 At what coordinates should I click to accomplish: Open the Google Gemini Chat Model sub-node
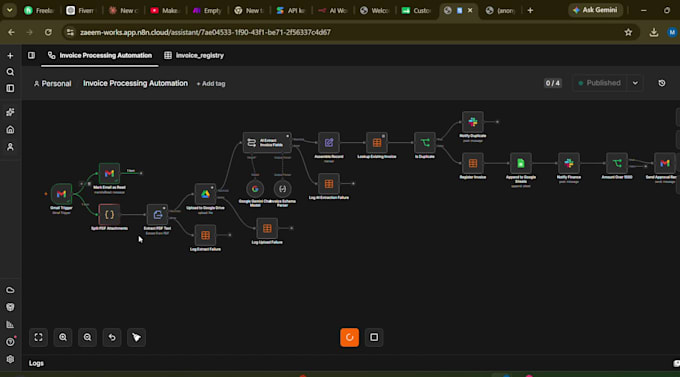point(255,189)
